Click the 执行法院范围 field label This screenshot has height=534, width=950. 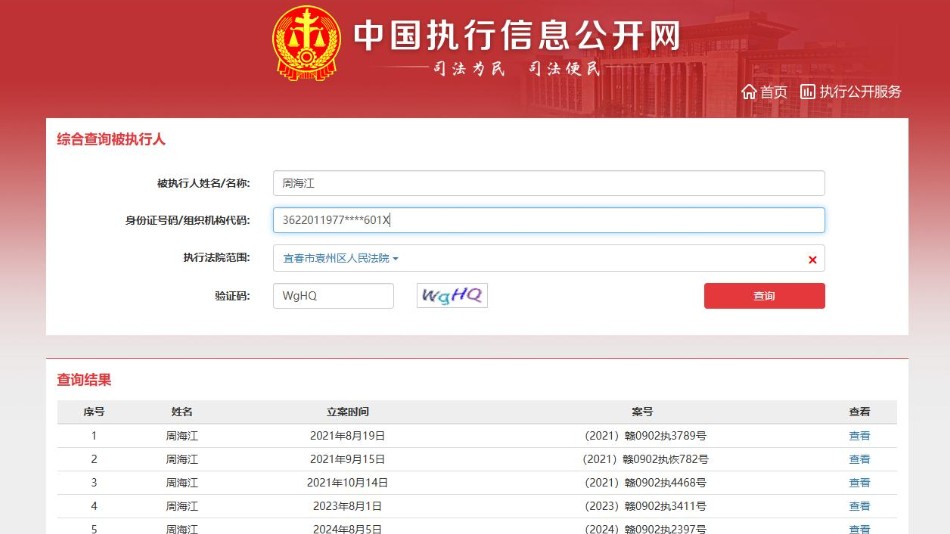coord(217,258)
